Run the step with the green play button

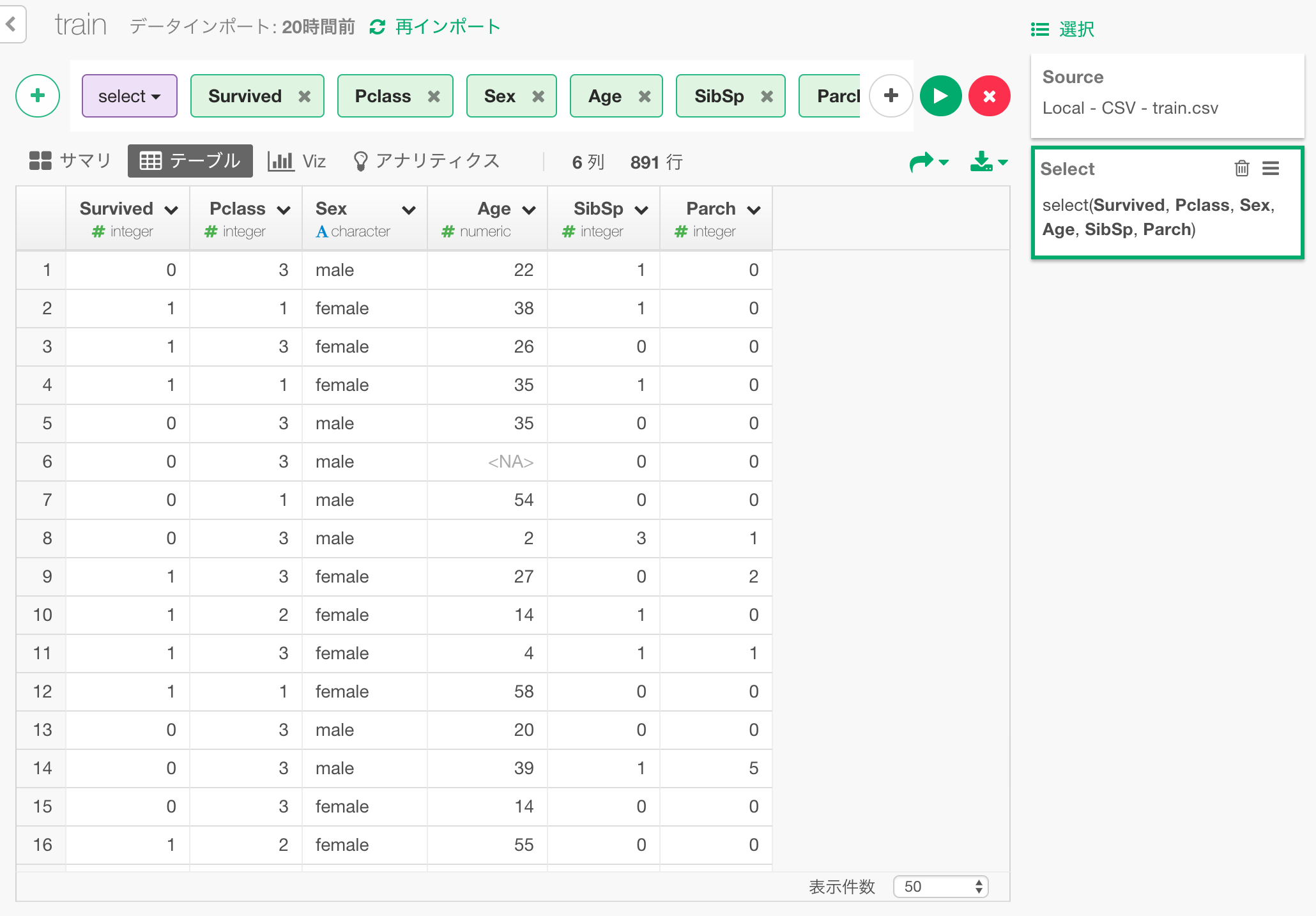(x=940, y=96)
